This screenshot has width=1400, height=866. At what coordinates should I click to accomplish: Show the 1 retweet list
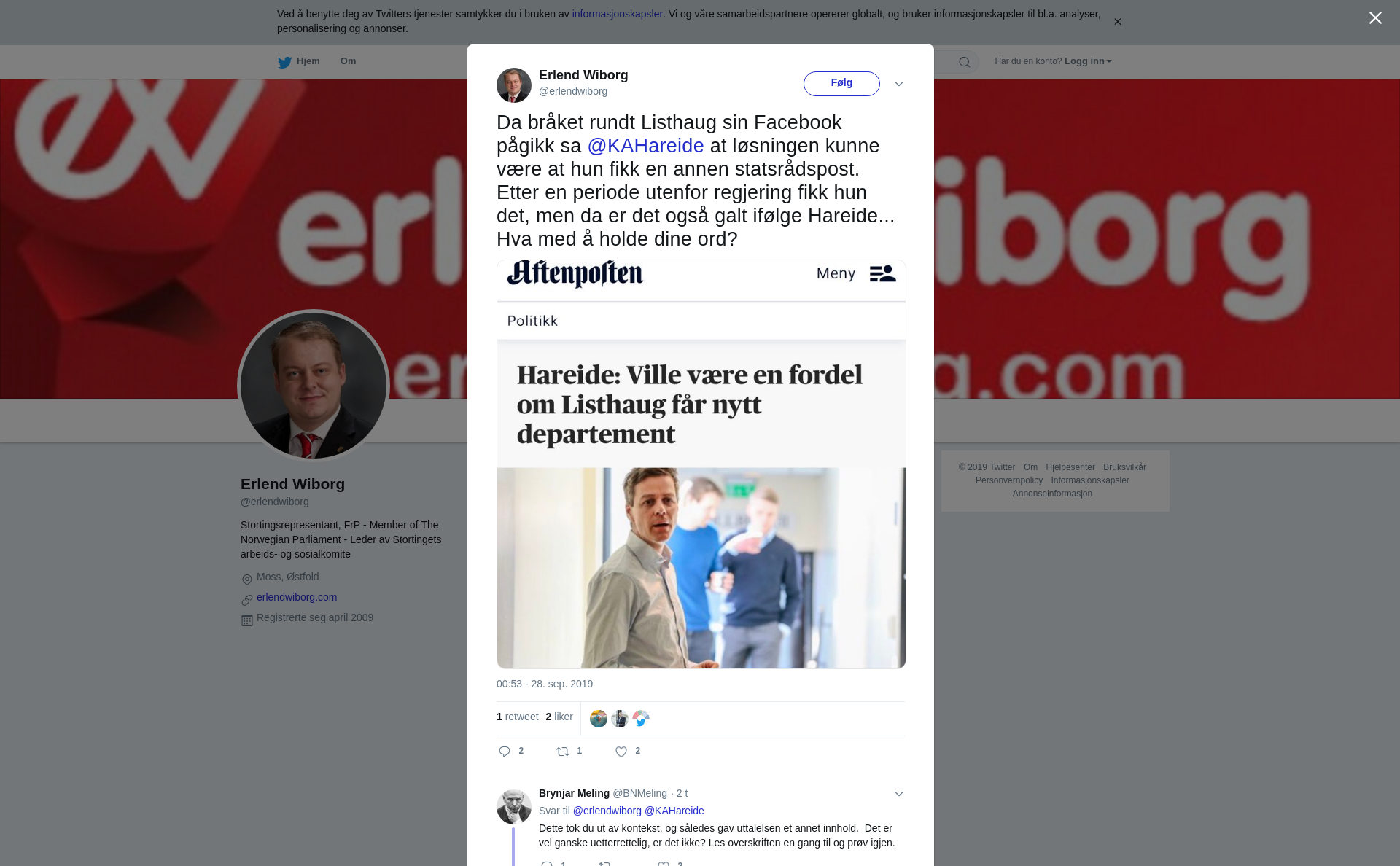(517, 717)
